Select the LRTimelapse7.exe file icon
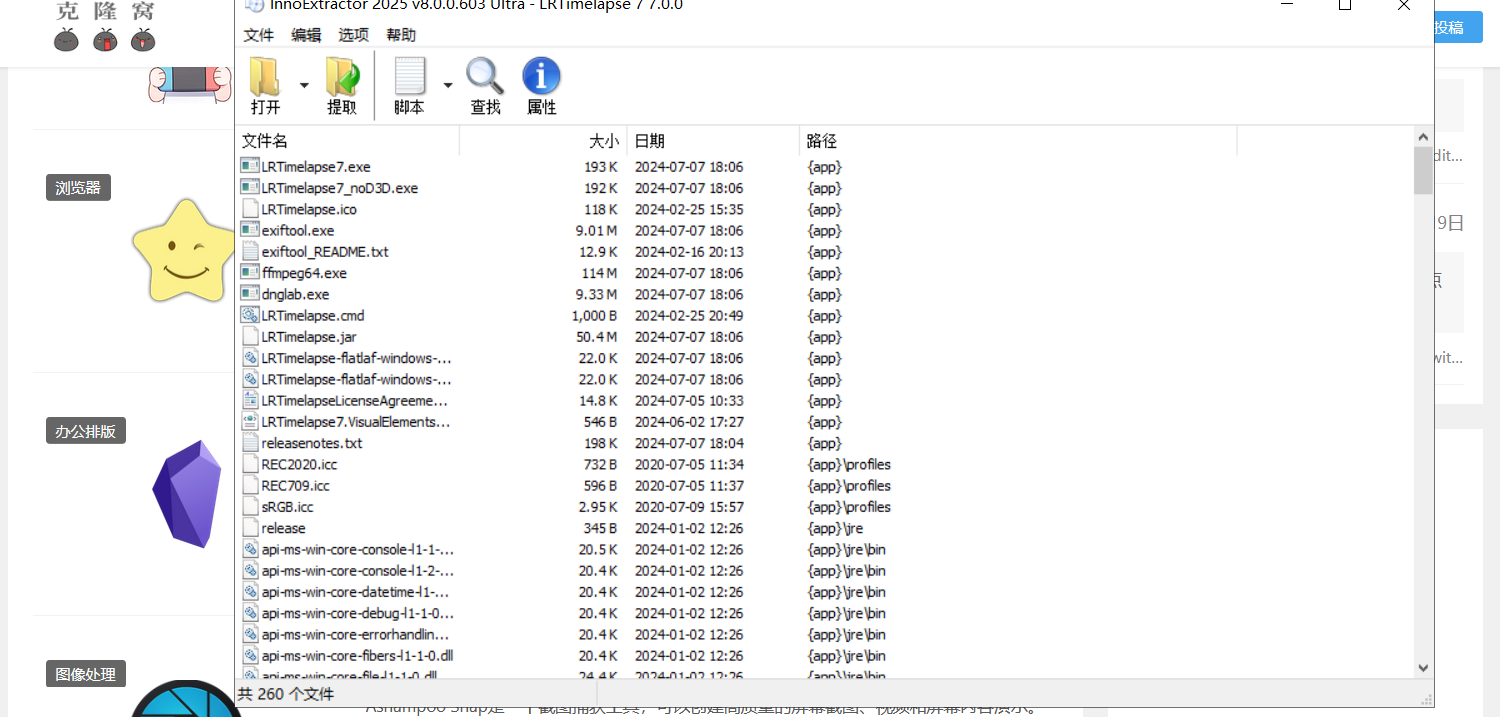The width and height of the screenshot is (1500, 717). click(x=250, y=166)
